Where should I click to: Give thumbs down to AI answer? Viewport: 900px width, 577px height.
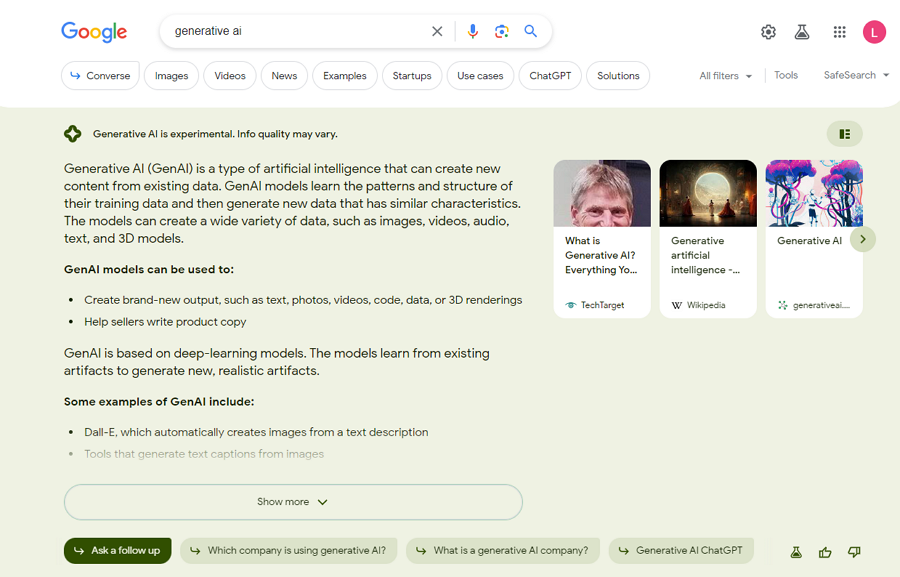pyautogui.click(x=854, y=552)
